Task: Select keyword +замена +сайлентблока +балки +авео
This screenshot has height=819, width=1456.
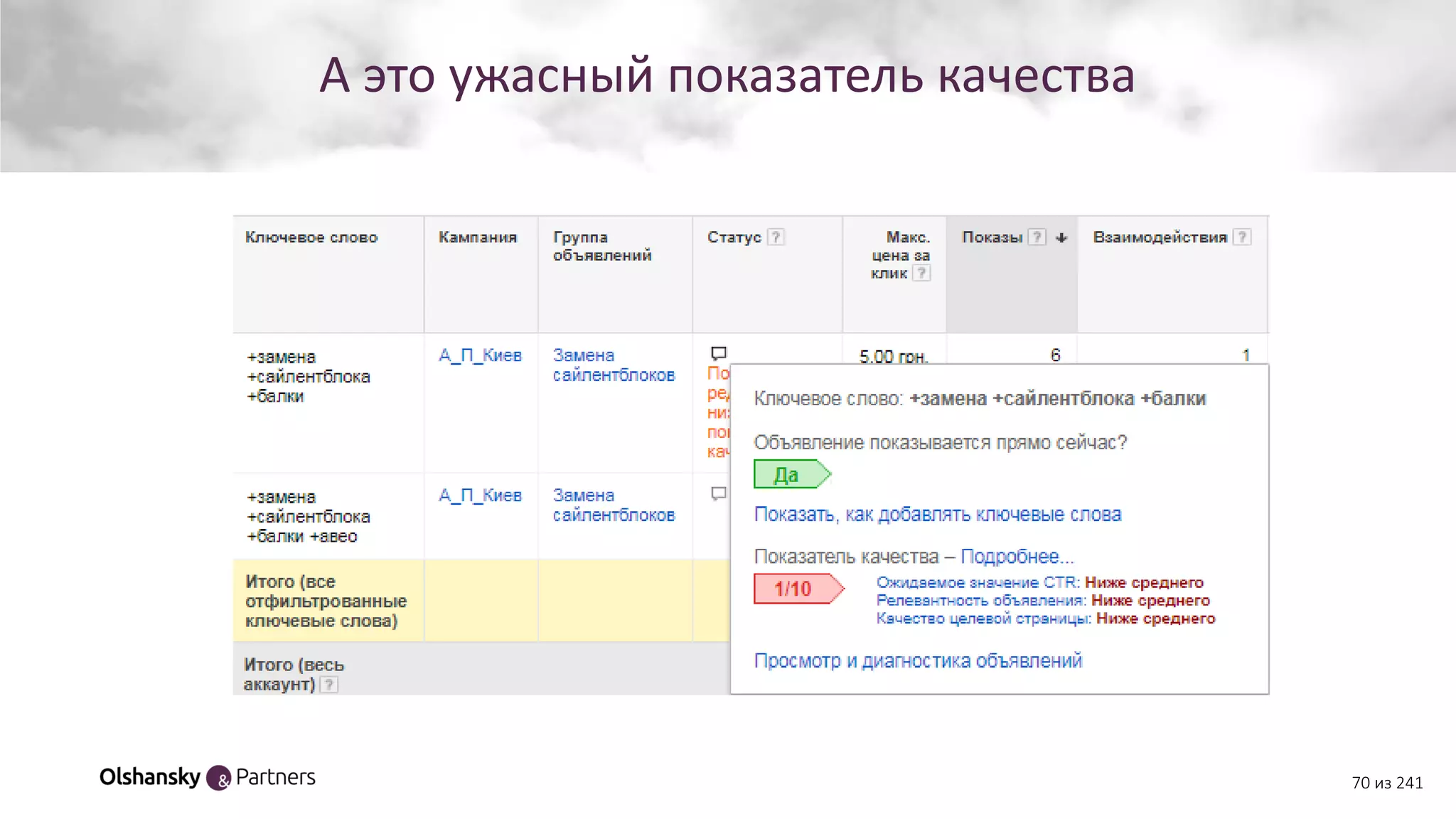Action: (309, 516)
